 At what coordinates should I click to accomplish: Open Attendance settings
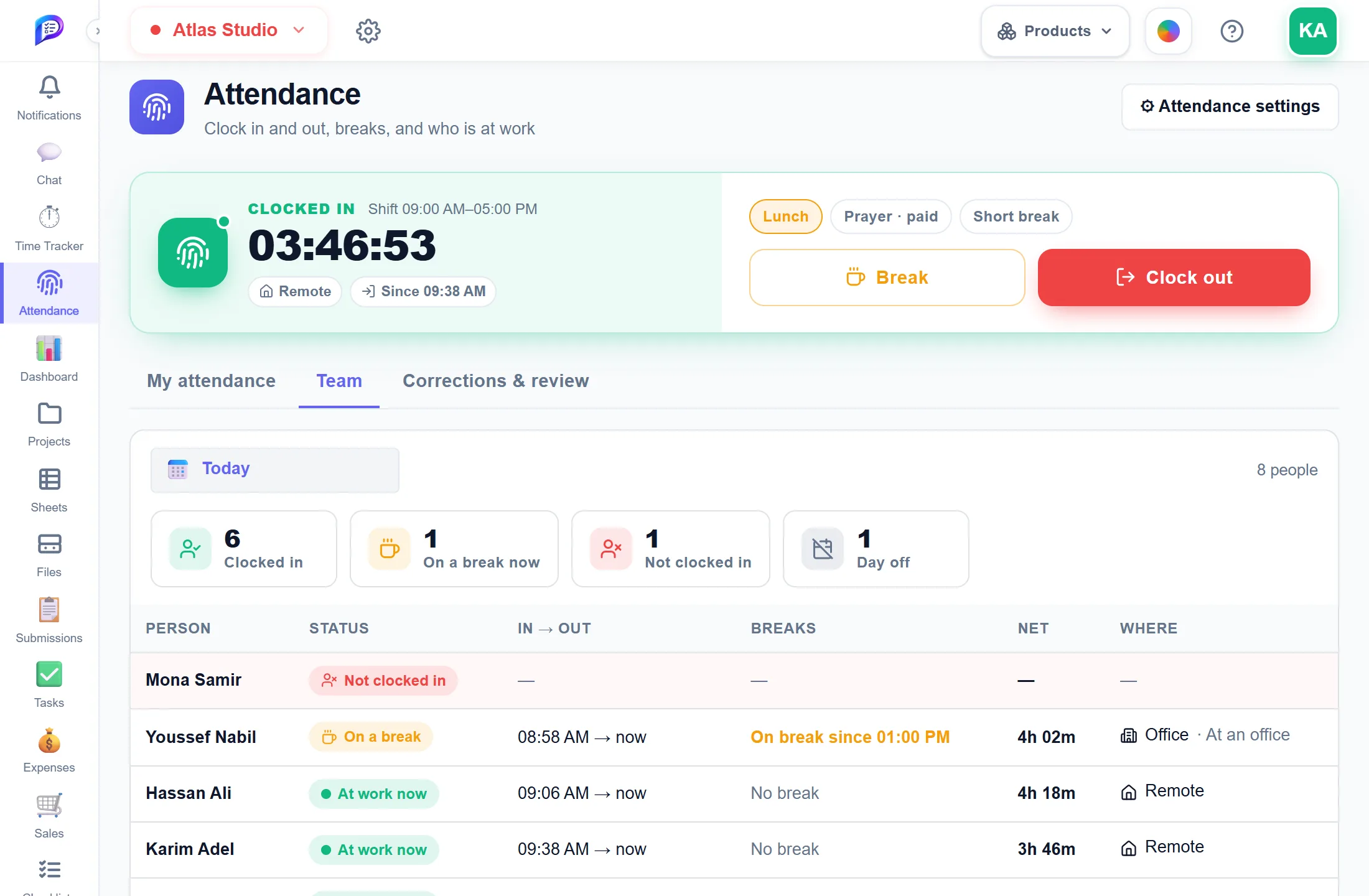coord(1230,106)
